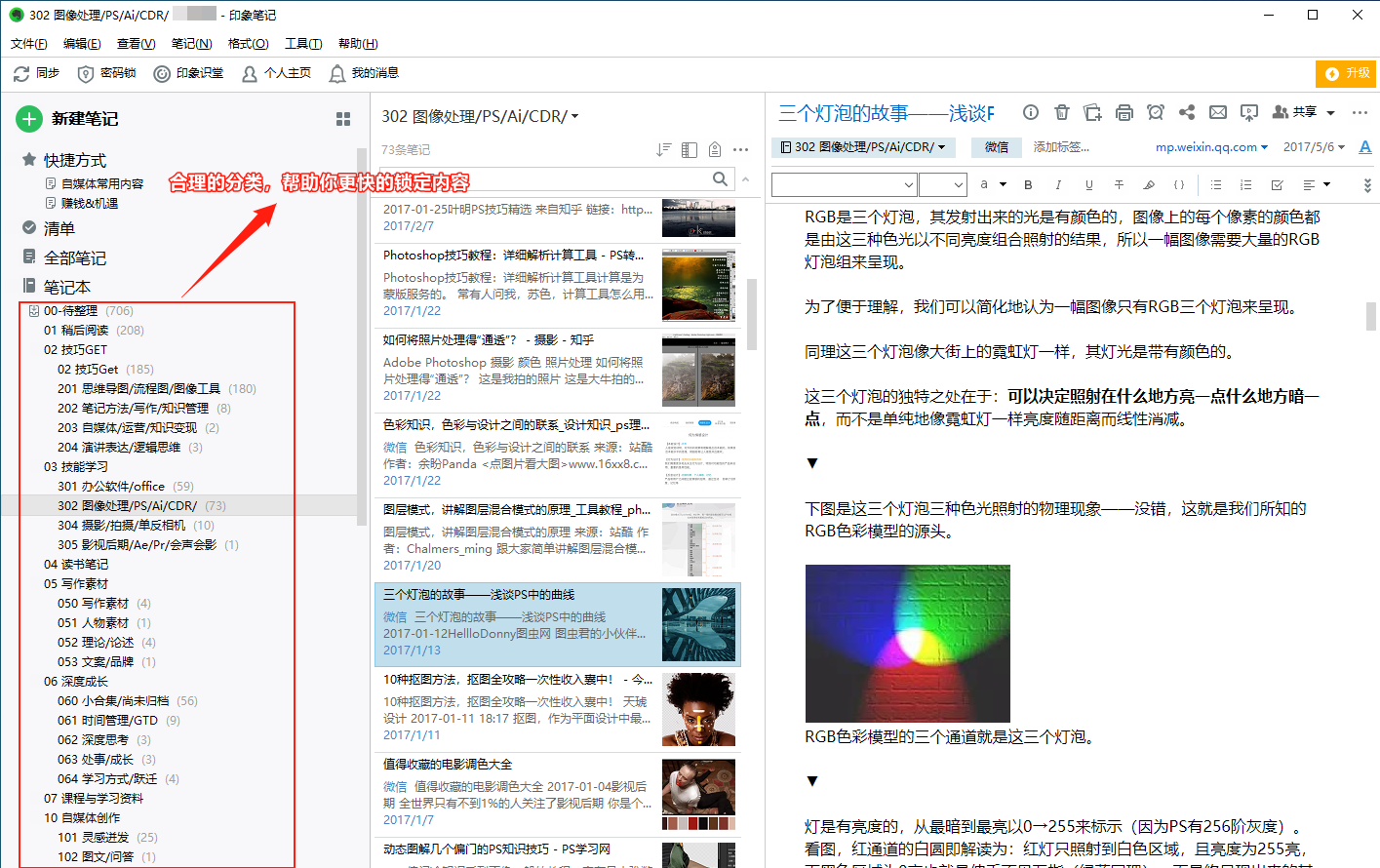Insert a code block with braces icon

1179,184
